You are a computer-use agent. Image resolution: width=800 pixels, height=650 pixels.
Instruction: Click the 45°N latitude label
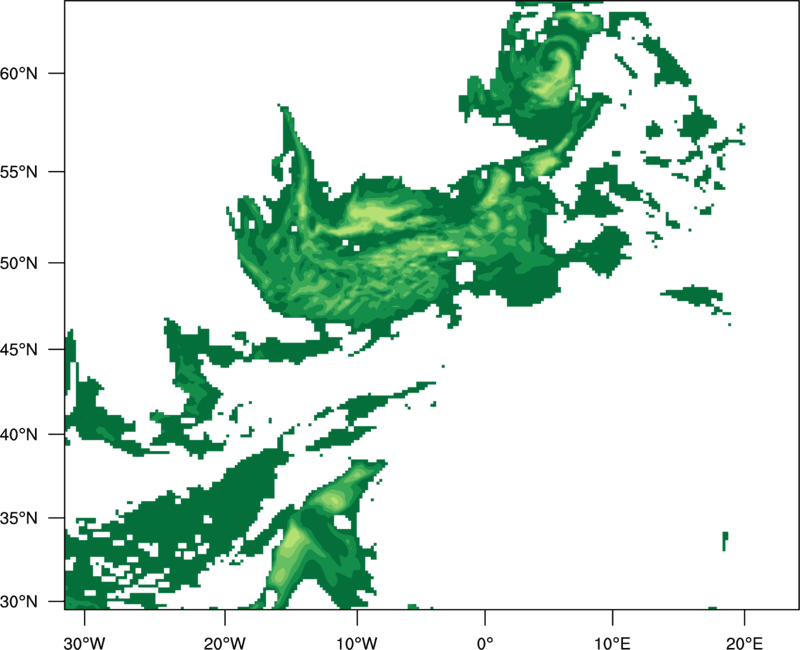[x=19, y=349]
